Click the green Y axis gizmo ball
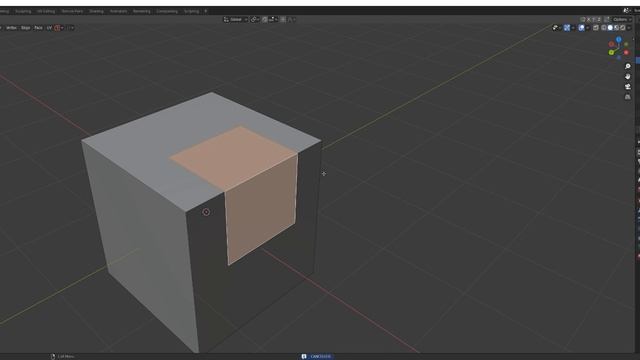 611,53
